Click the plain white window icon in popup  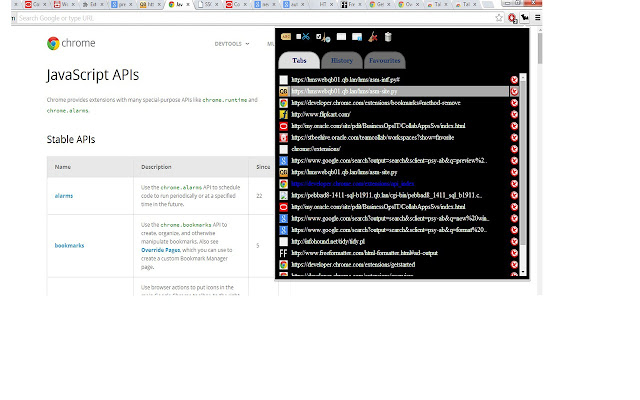[x=341, y=37]
